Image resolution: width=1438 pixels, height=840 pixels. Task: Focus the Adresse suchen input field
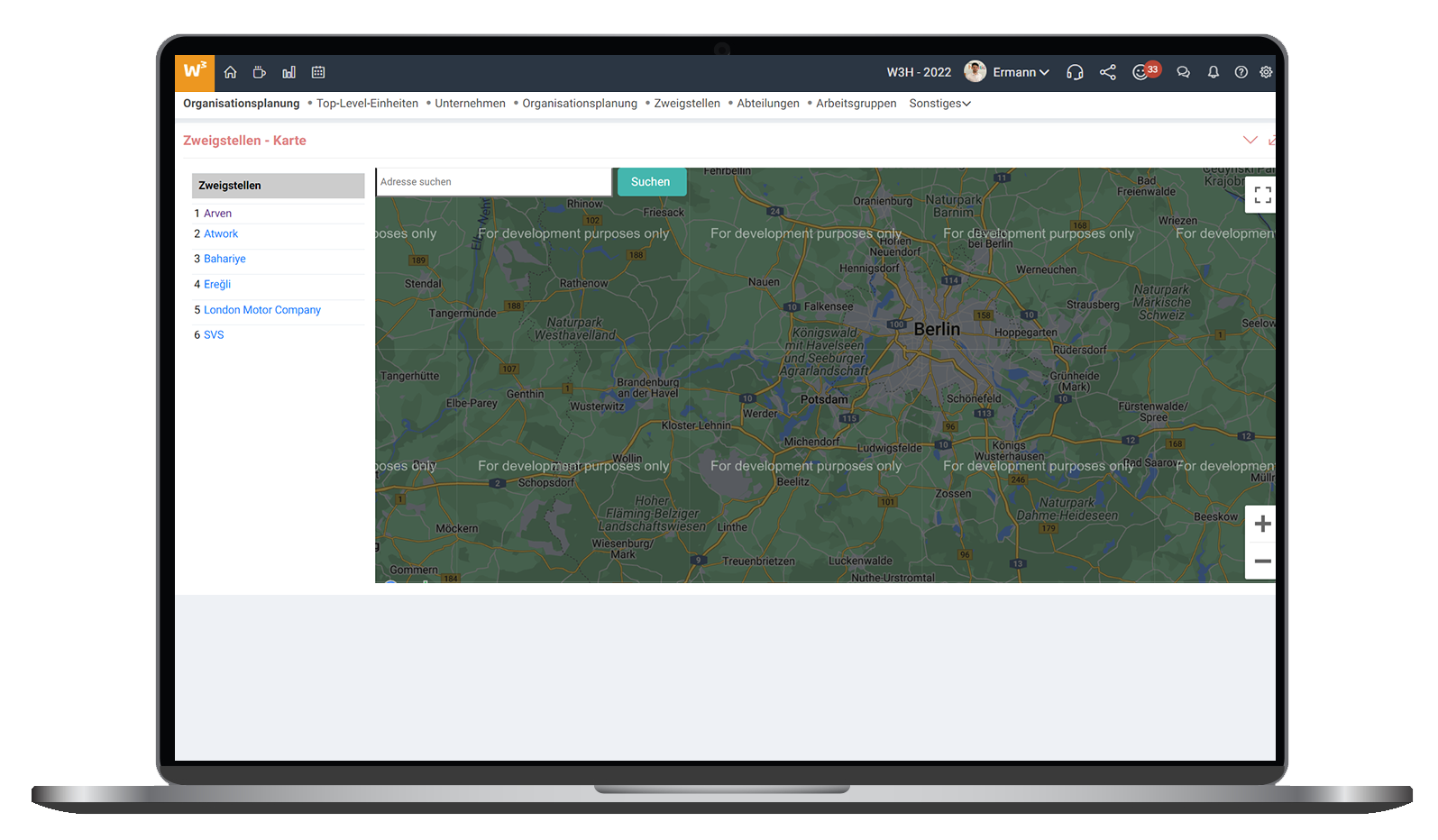tap(494, 182)
